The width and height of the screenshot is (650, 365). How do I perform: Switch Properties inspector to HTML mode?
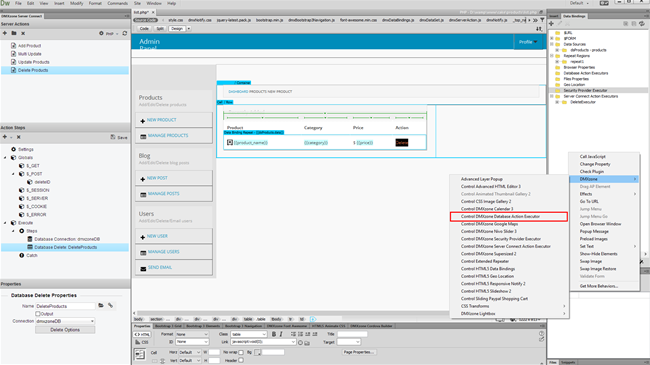pos(142,334)
